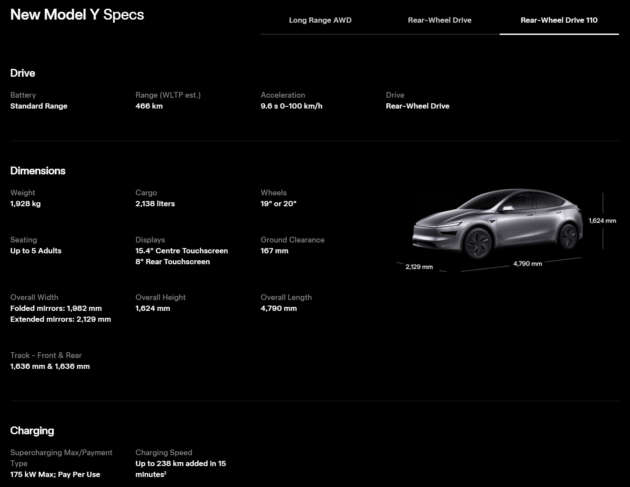
Task: Click Folded mirrors: 1,982 mm text
Action: tap(56, 308)
